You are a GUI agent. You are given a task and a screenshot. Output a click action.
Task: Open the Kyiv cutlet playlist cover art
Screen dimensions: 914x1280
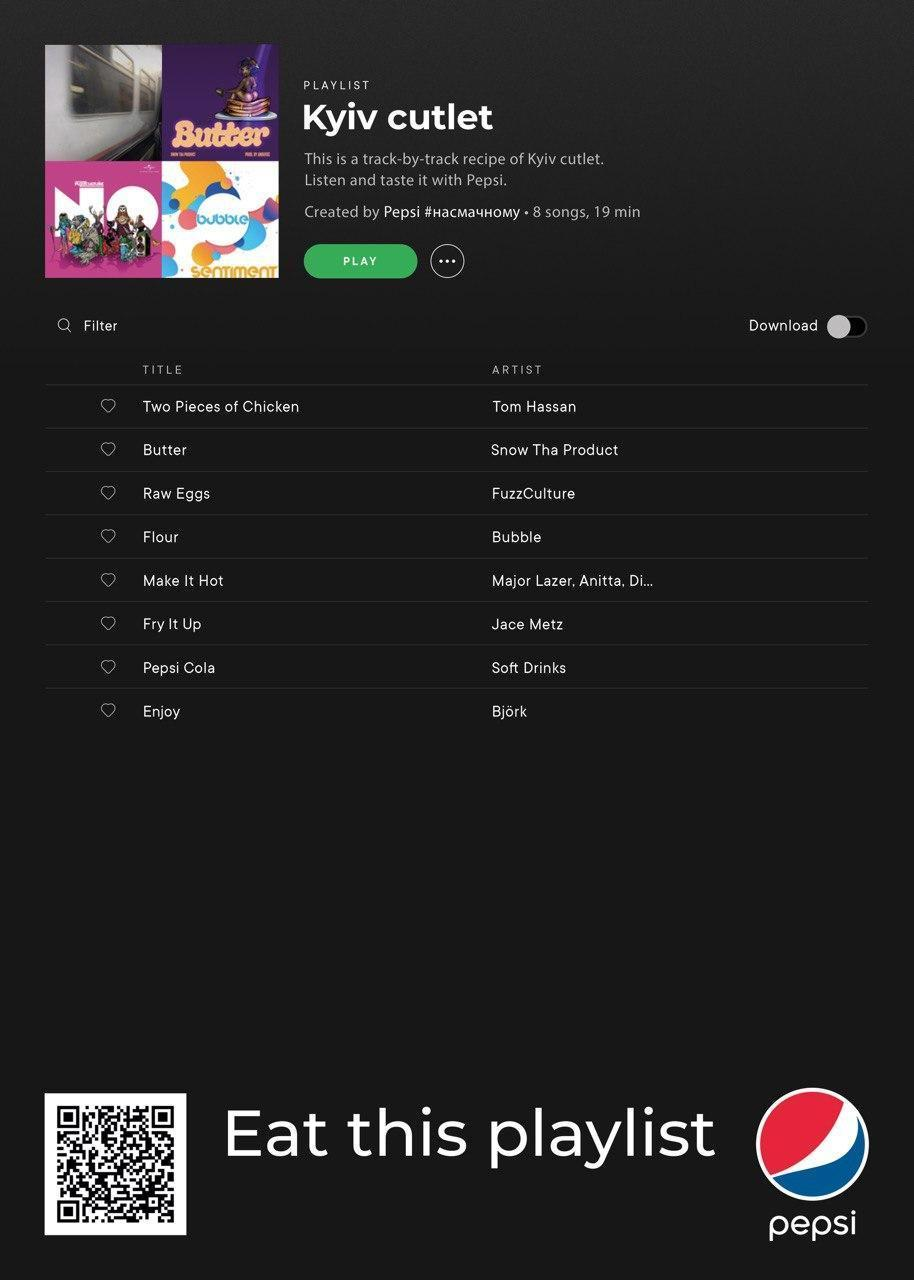[162, 161]
